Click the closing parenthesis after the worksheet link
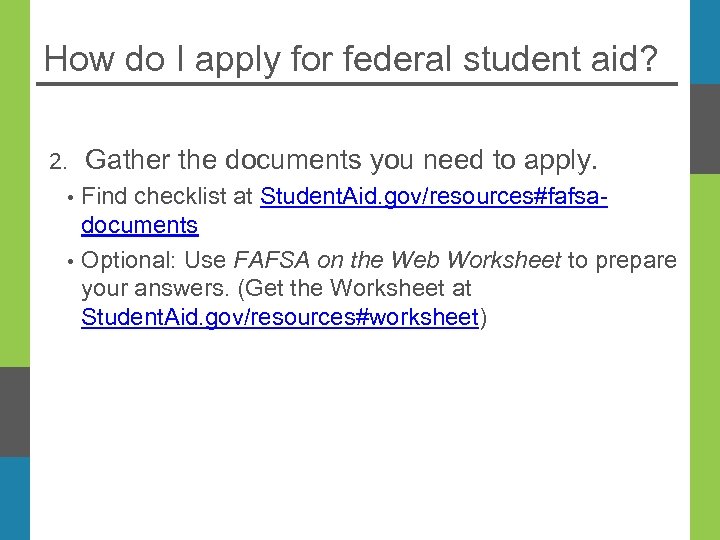720x540 pixels. pos(484,319)
